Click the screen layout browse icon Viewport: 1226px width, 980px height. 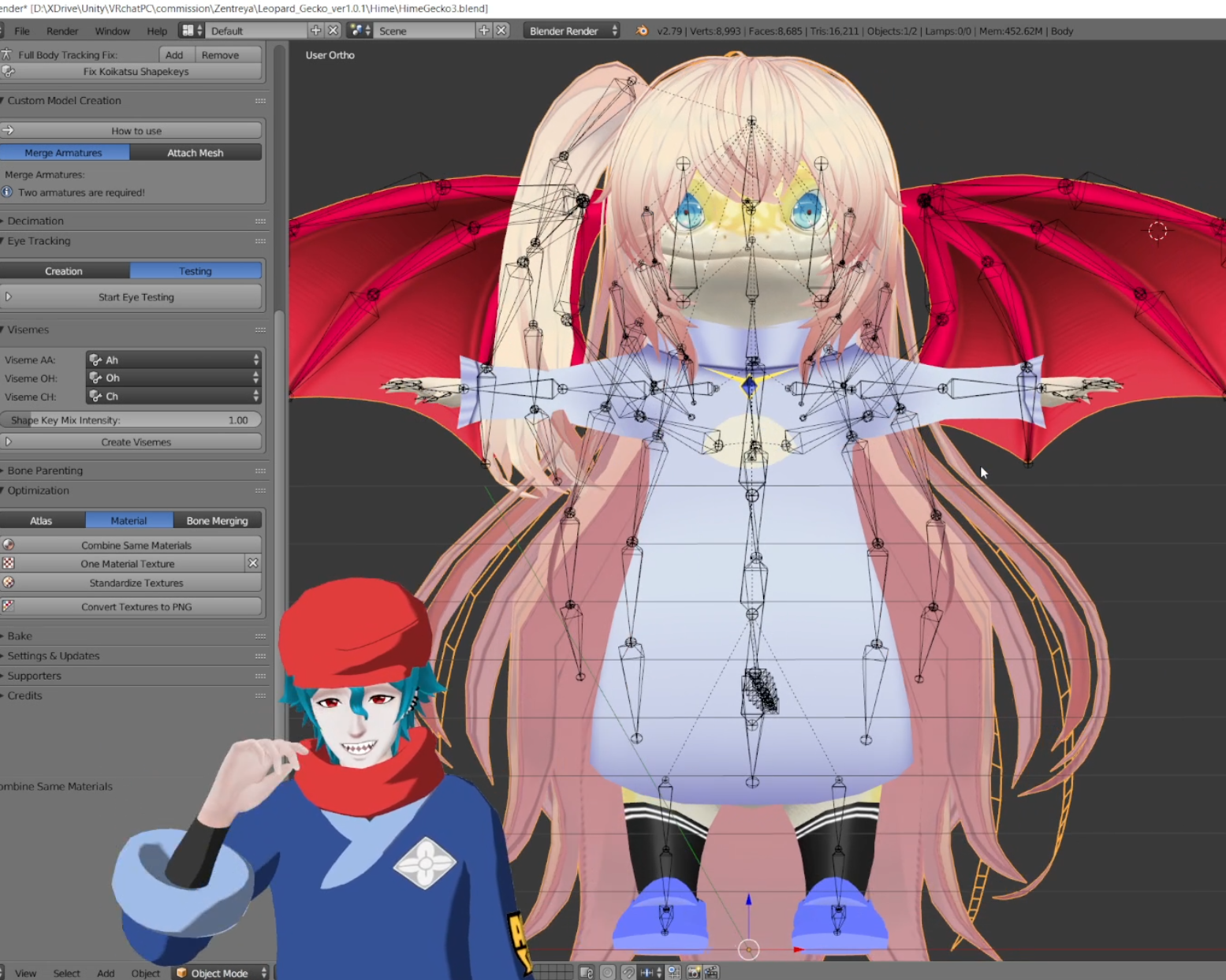tap(192, 31)
